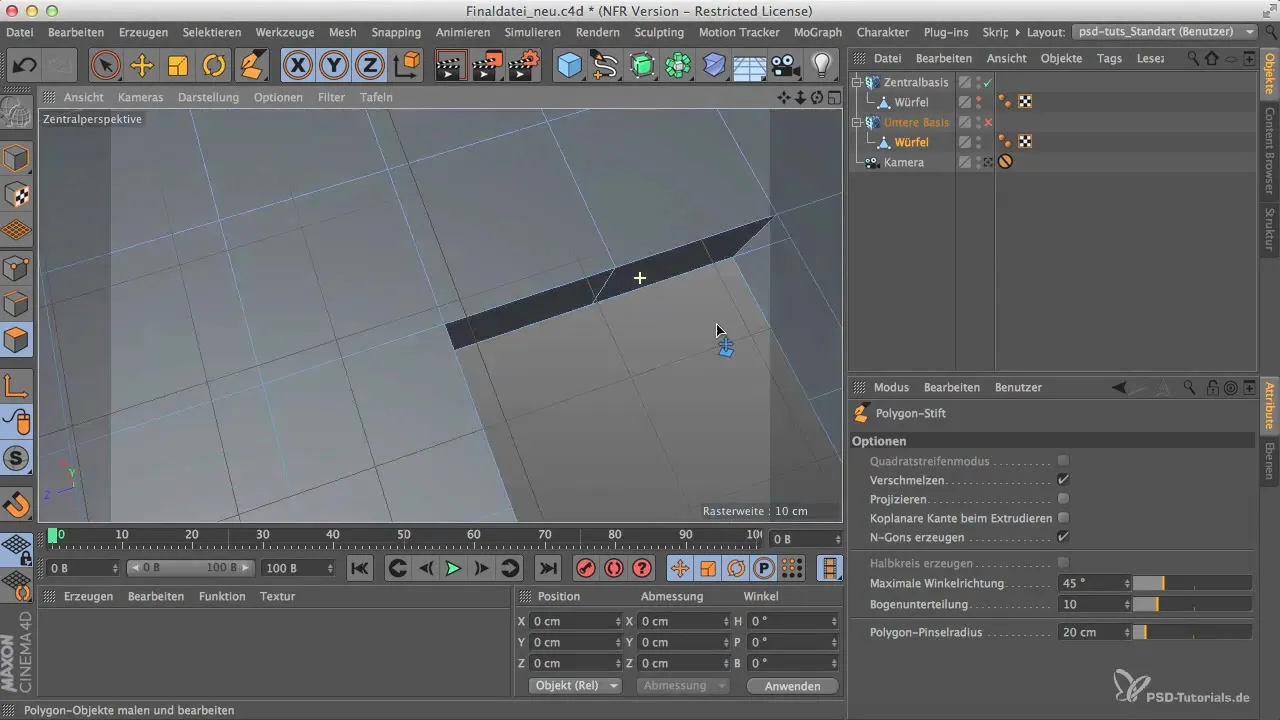This screenshot has width=1280, height=720.
Task: Uncheck the Verschmelzen checkbox
Action: point(1064,480)
